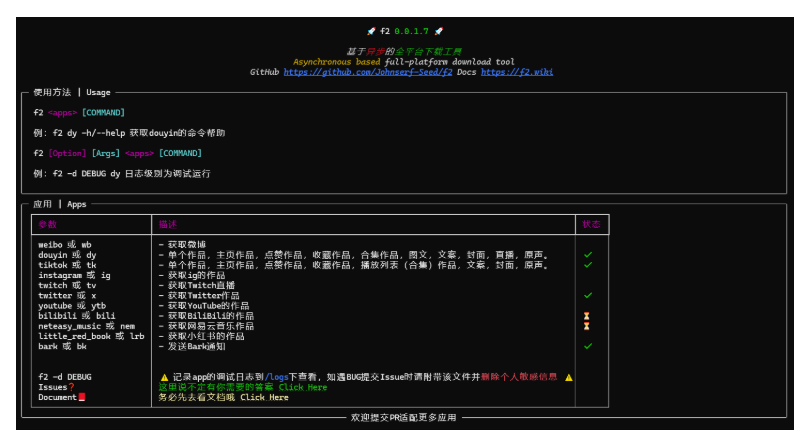Click the red text '删除个人敏感信息'

(x=519, y=377)
